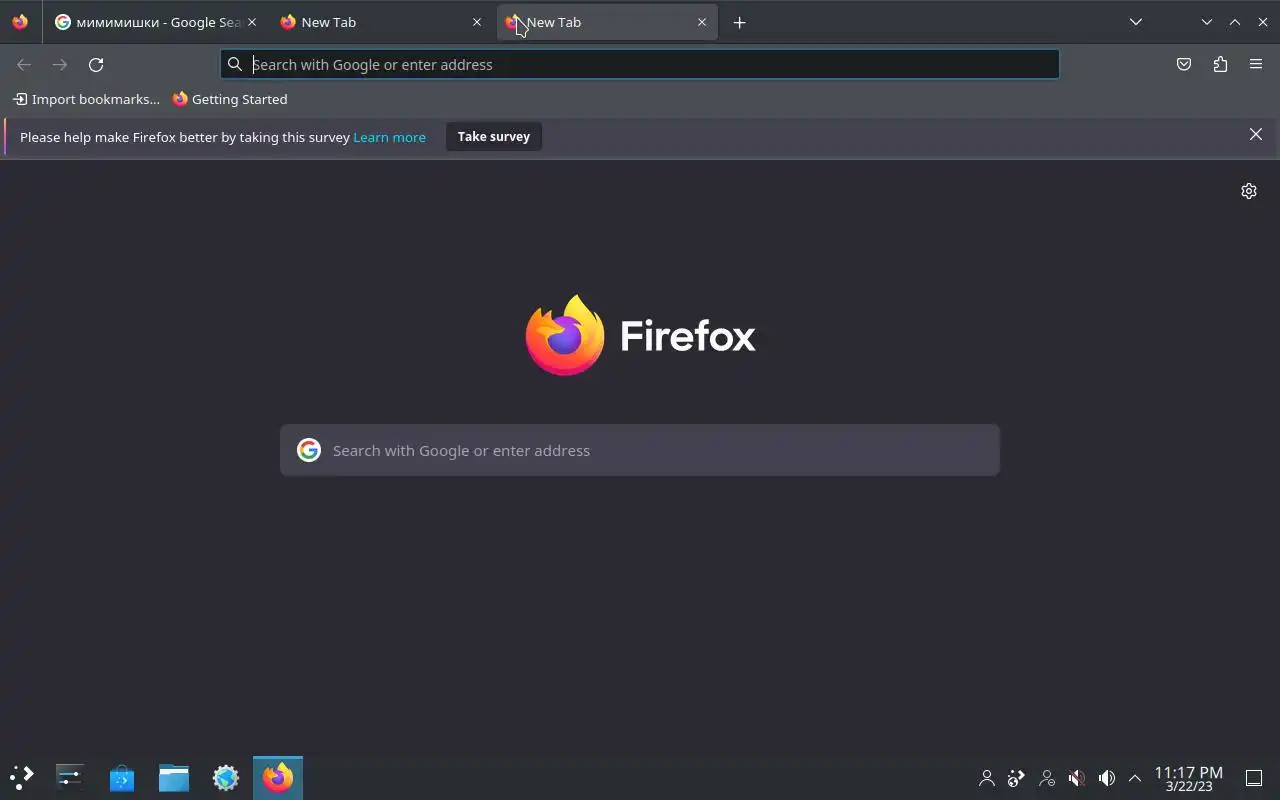Click the Firefox logo on new tab page
Screen dimensions: 1280x800
[640, 335]
